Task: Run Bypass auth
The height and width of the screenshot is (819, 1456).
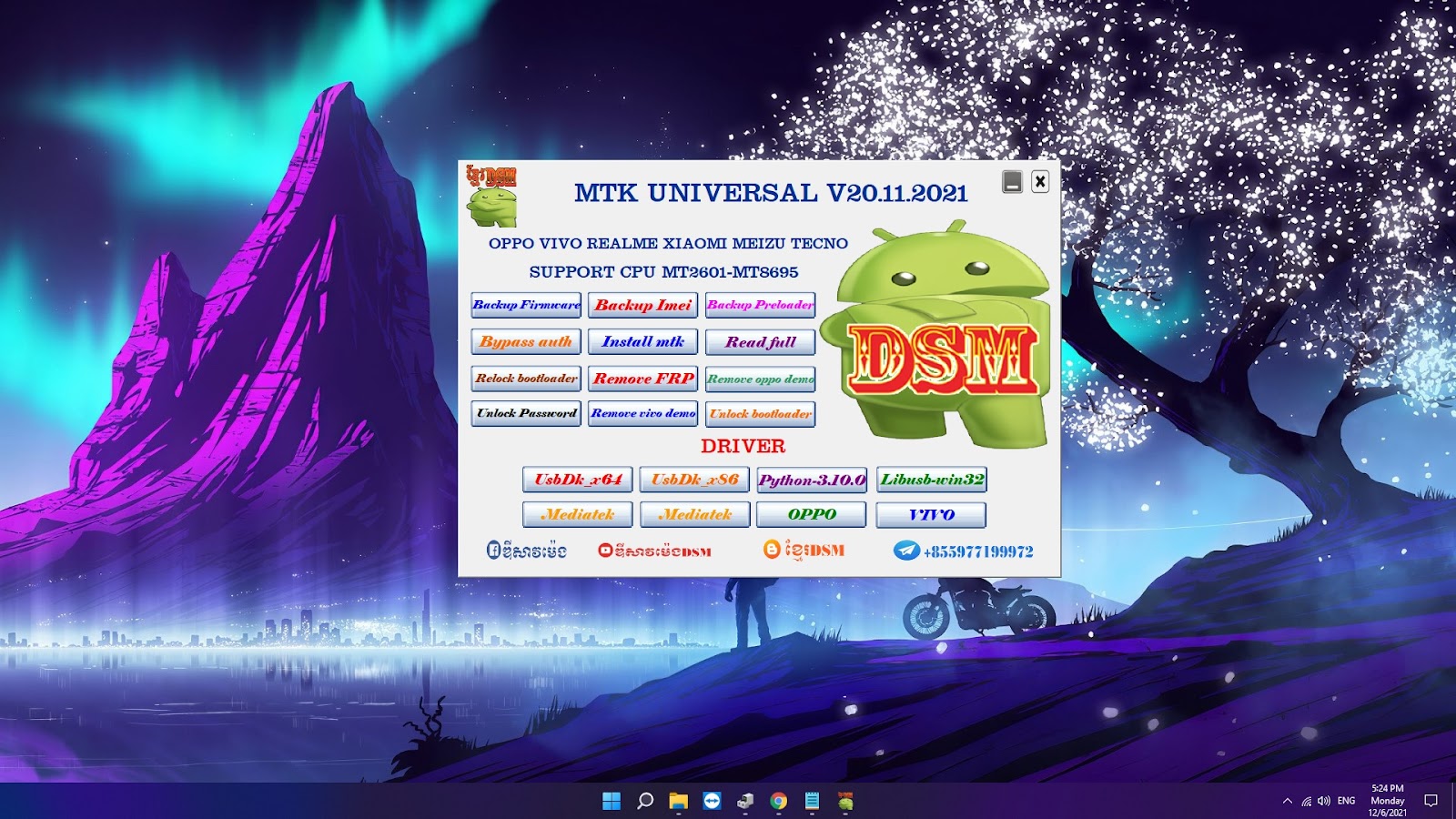Action: (x=526, y=341)
